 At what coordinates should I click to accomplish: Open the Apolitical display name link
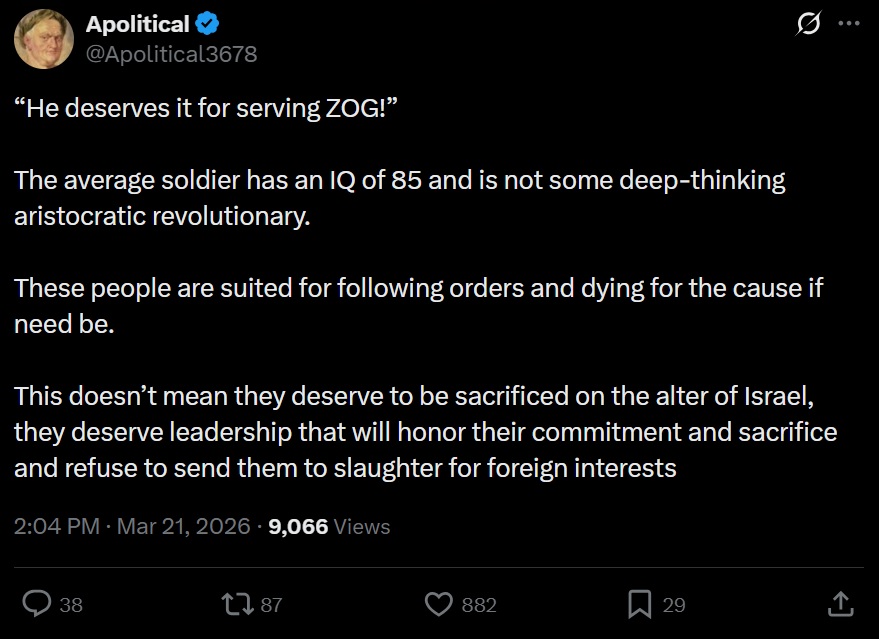[x=138, y=24]
